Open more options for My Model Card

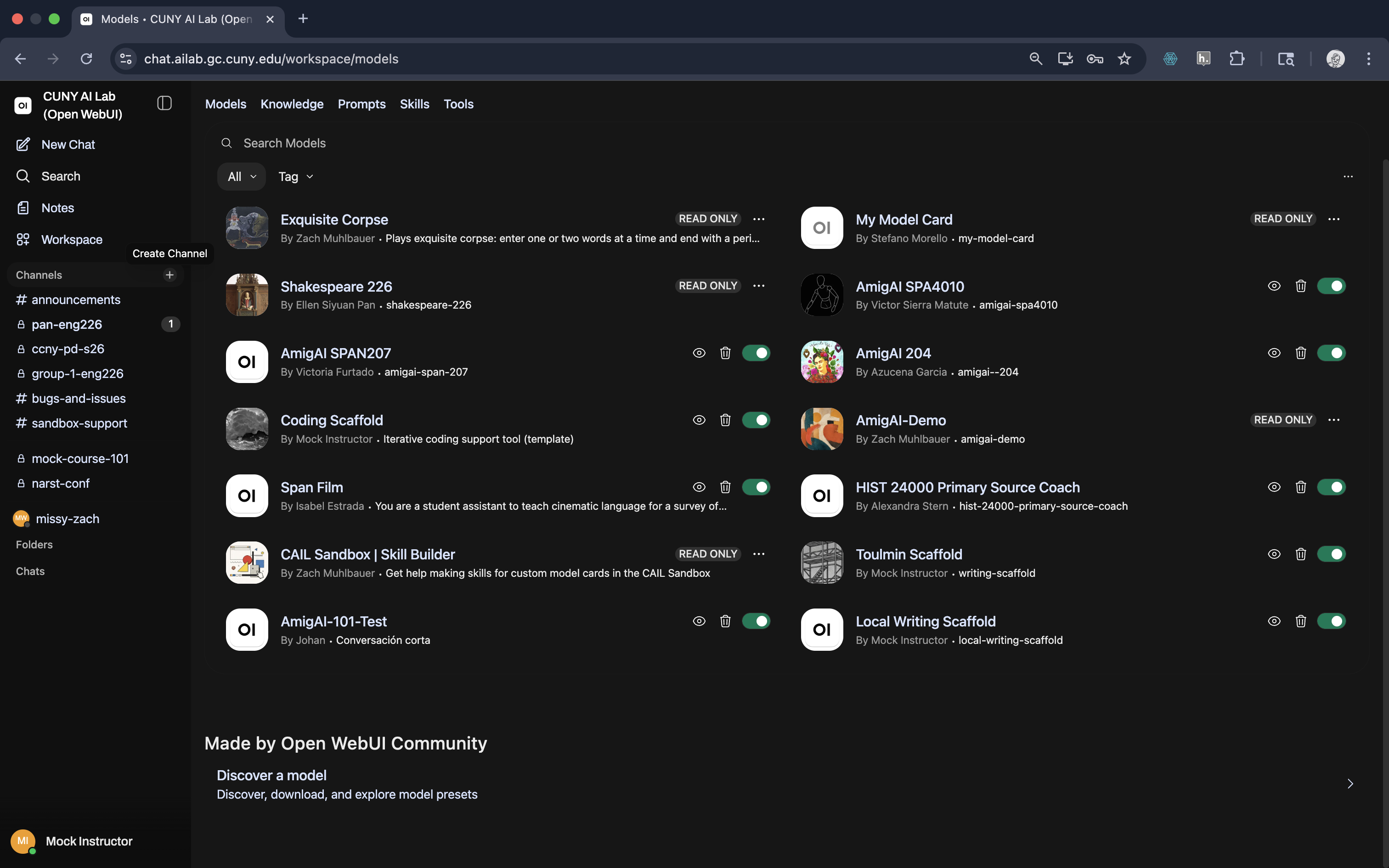[1334, 219]
